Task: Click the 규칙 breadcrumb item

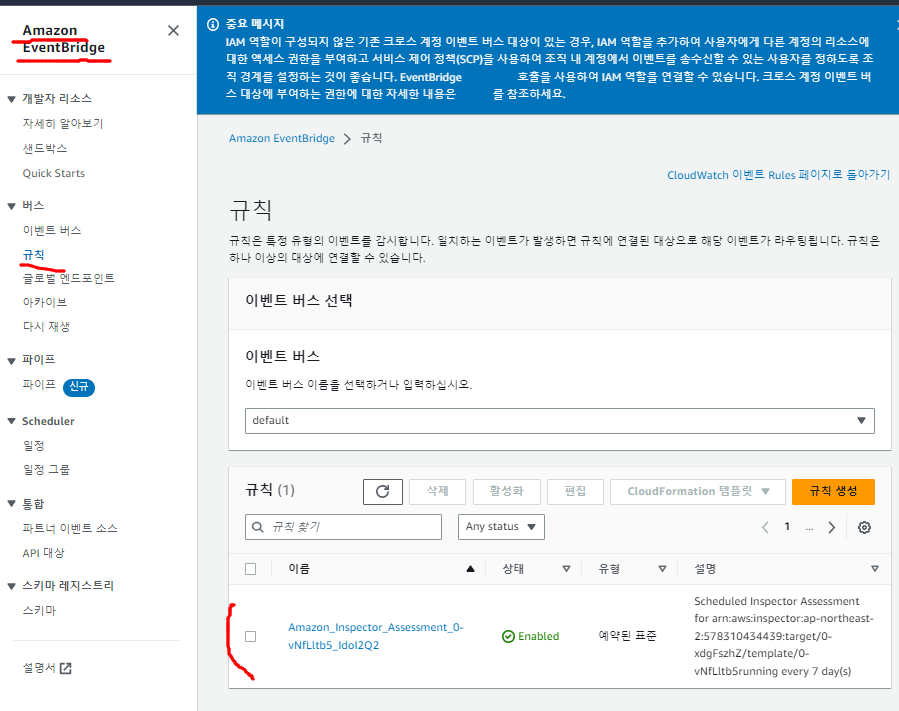Action: (371, 138)
